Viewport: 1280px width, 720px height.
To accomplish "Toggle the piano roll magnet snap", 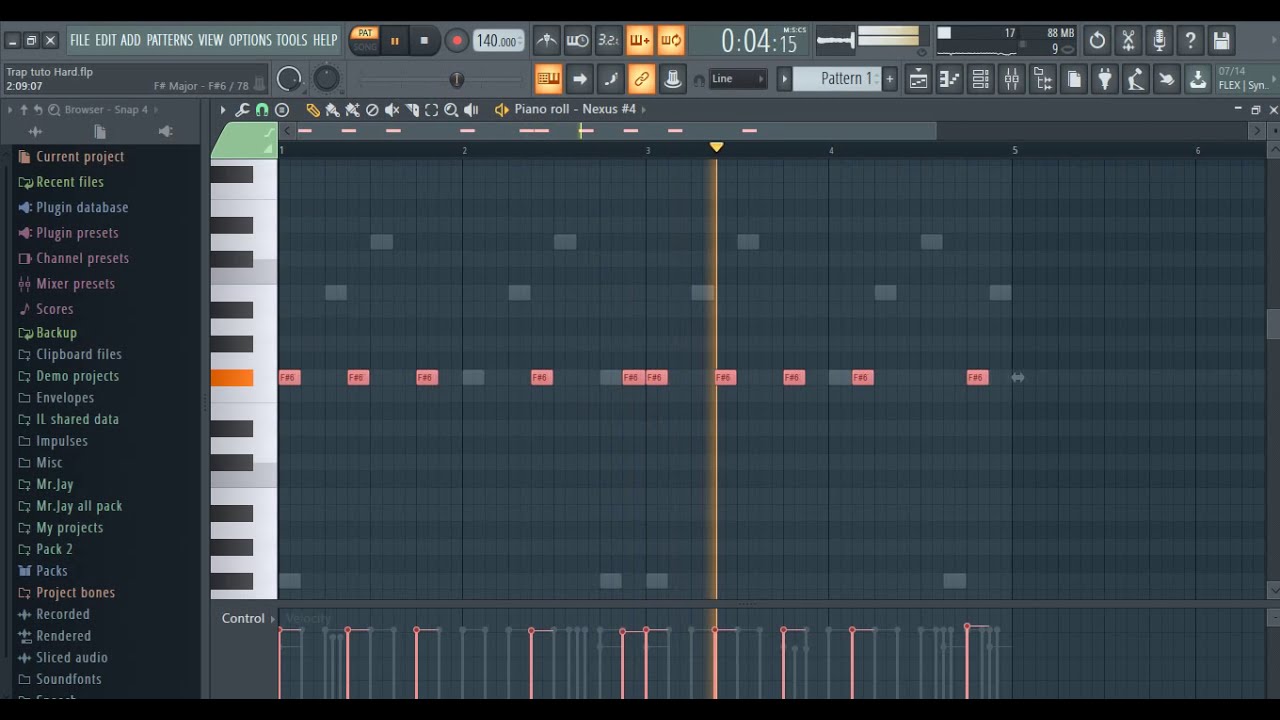I will [262, 110].
